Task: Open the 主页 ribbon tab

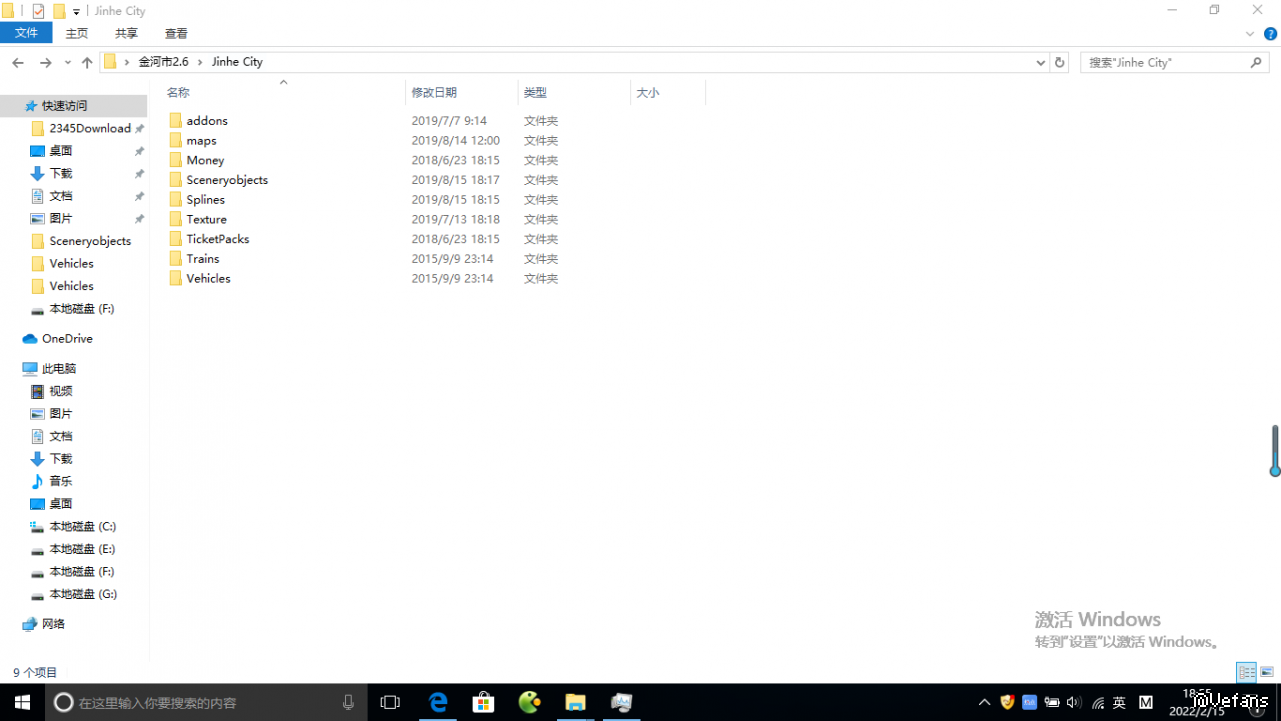Action: 77,33
